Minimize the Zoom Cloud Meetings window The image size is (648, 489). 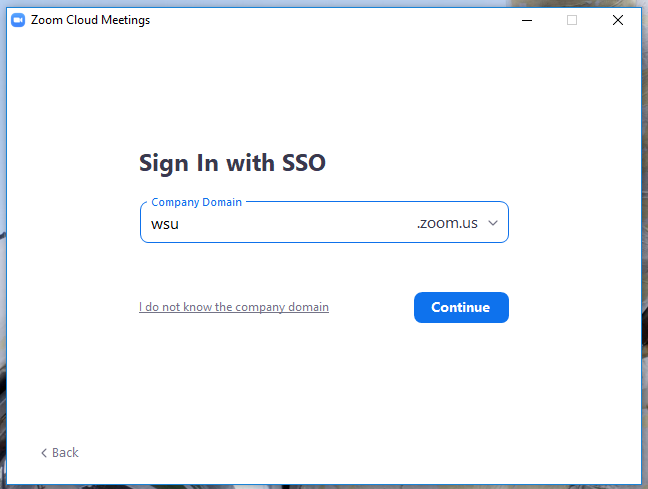(527, 20)
